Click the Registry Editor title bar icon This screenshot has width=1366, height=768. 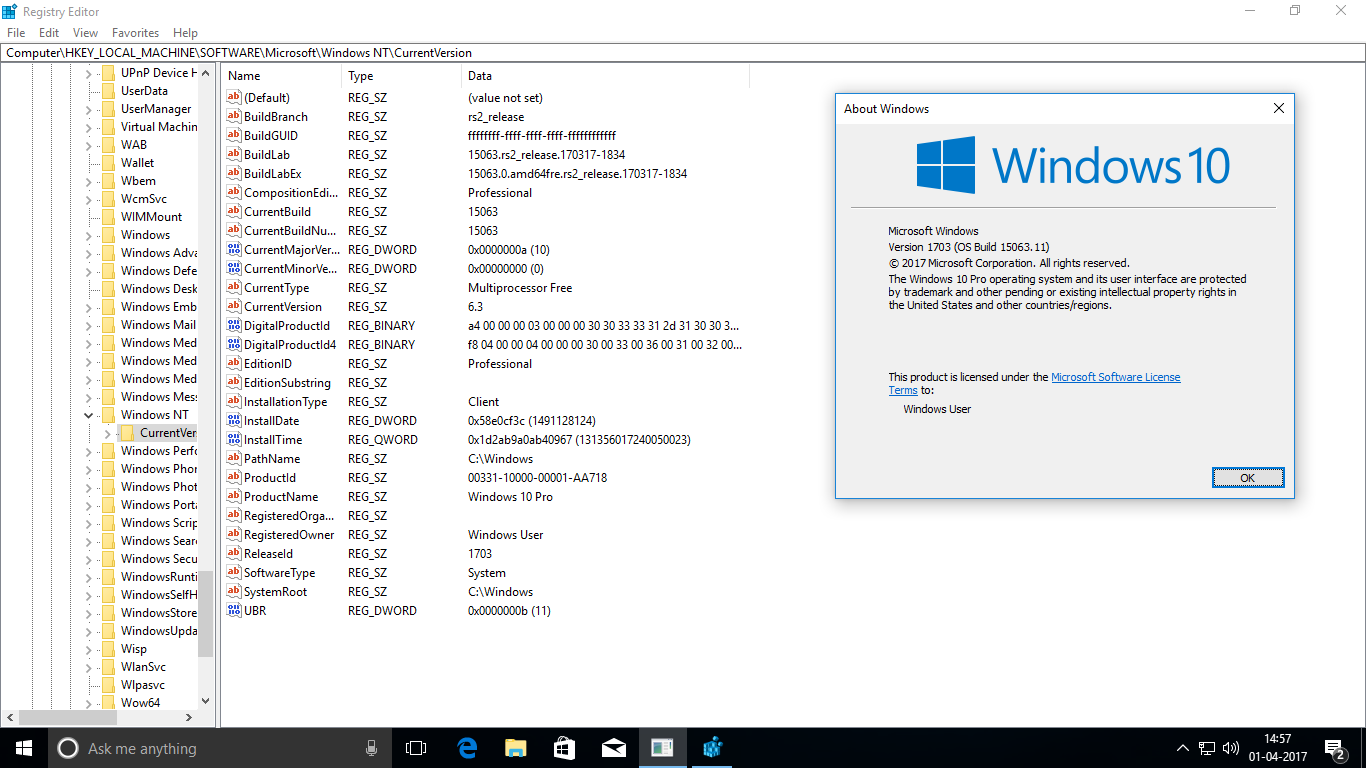click(10, 10)
